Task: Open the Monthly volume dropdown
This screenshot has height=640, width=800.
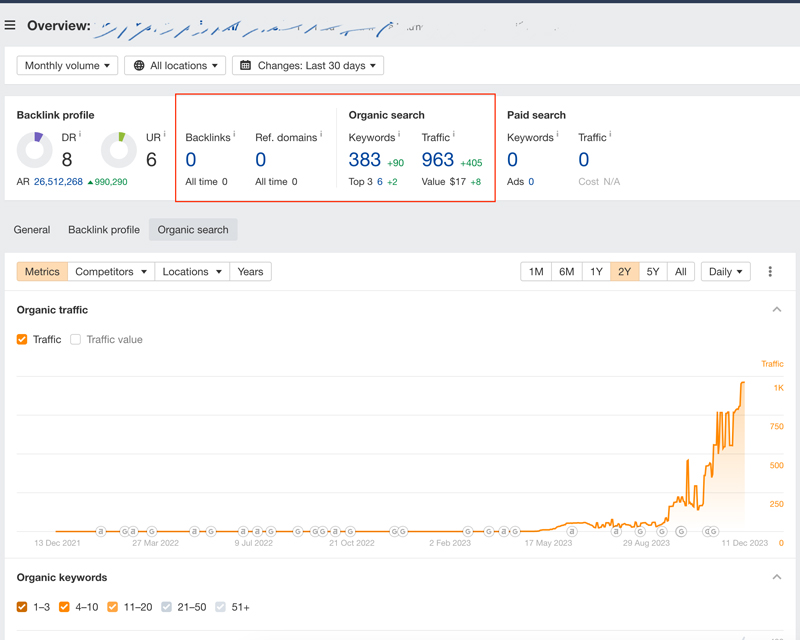Action: [x=67, y=65]
